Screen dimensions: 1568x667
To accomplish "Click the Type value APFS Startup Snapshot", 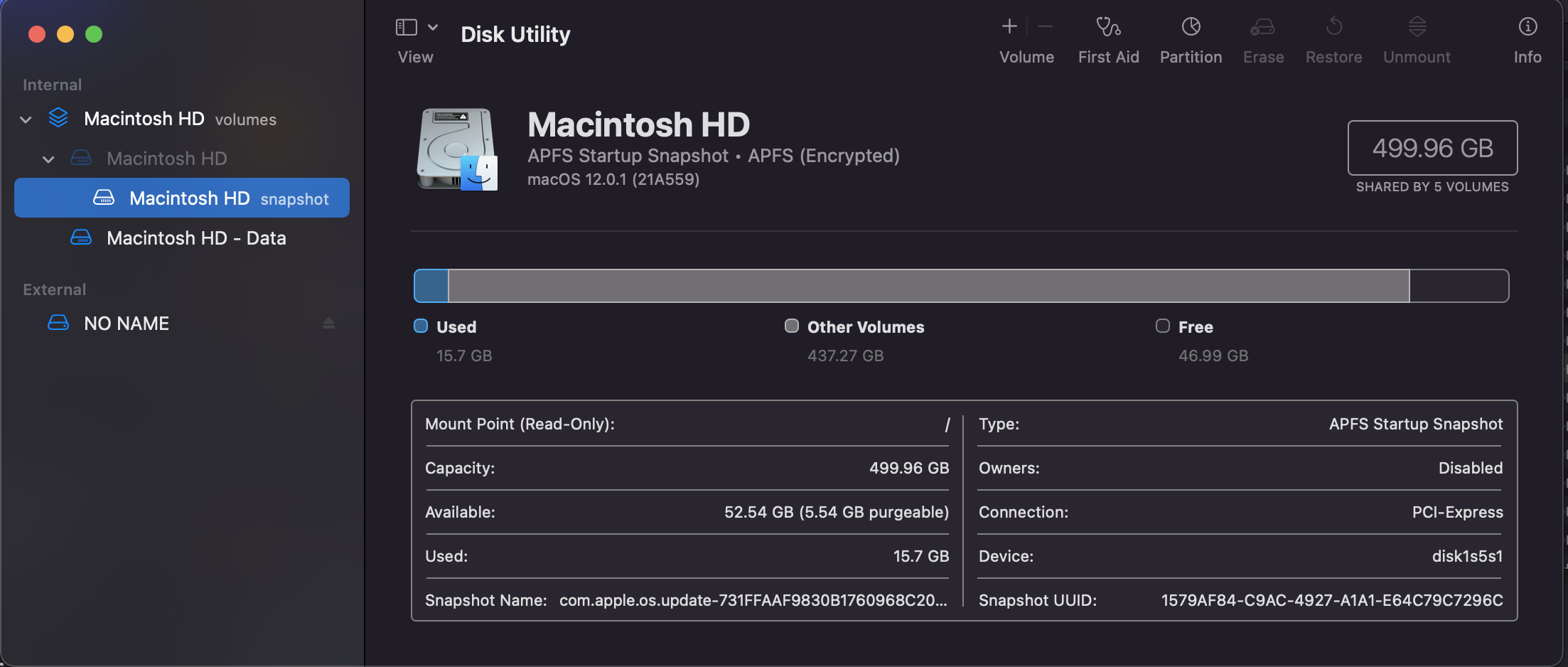I will tap(1416, 424).
